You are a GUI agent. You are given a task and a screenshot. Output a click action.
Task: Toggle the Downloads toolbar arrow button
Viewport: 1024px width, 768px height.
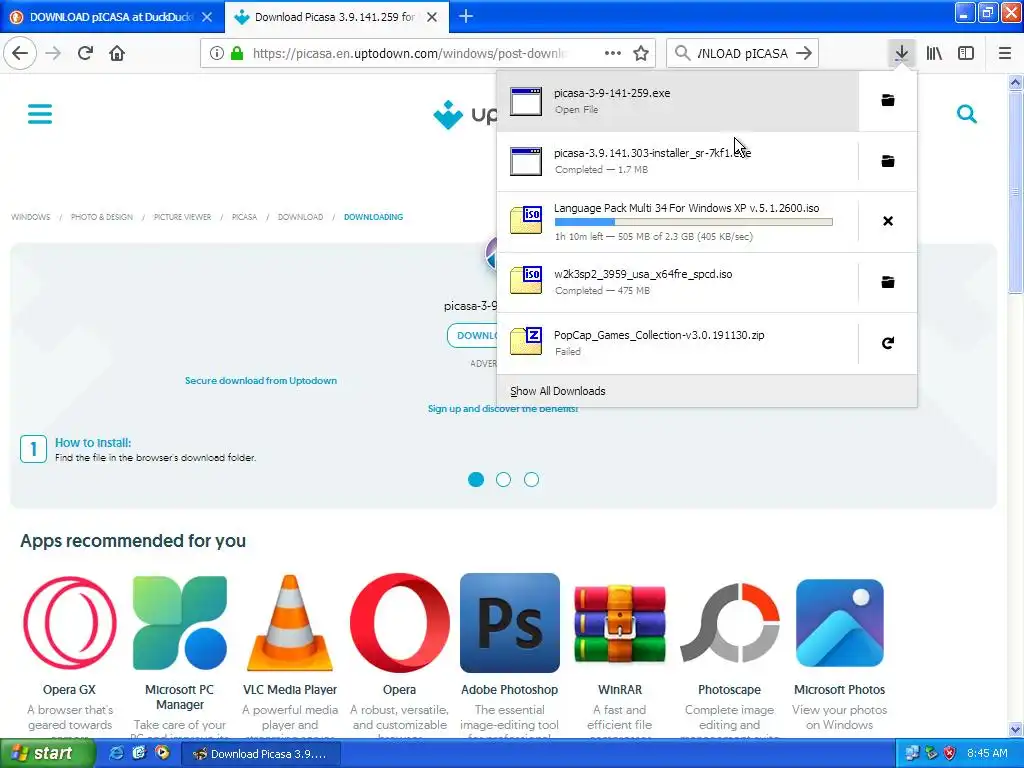point(901,53)
